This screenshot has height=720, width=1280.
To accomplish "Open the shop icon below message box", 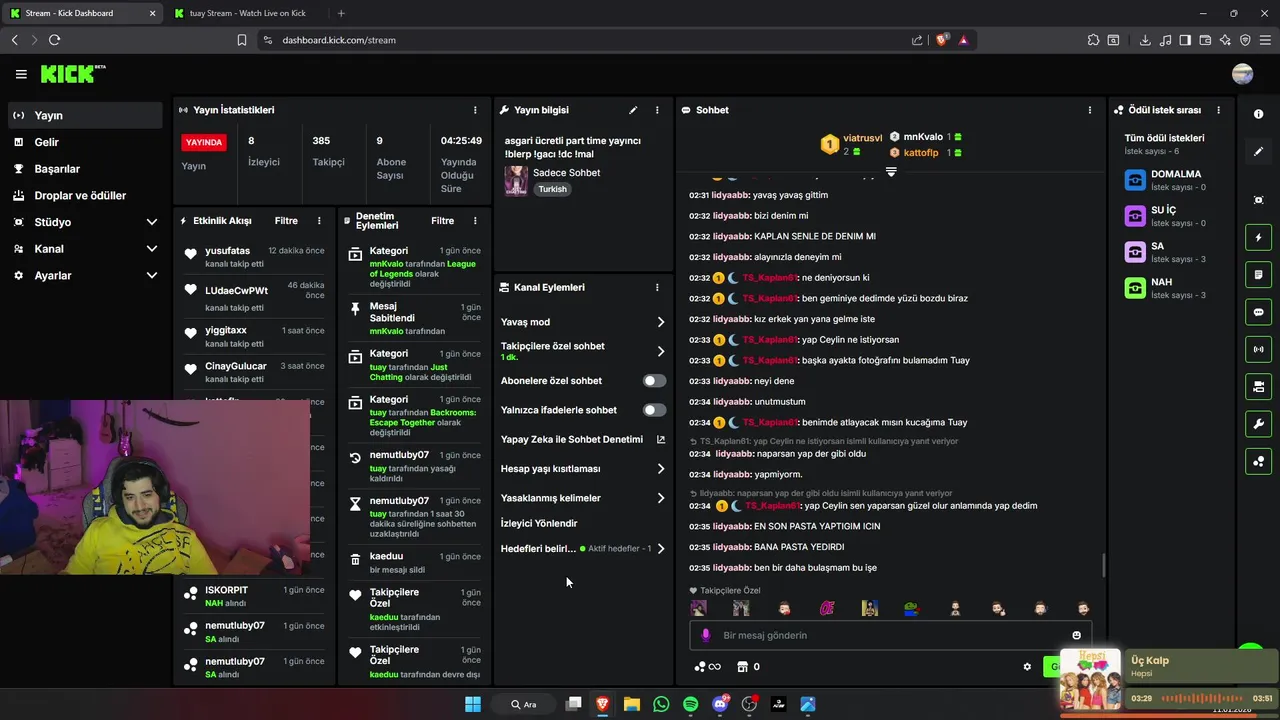I will (742, 667).
